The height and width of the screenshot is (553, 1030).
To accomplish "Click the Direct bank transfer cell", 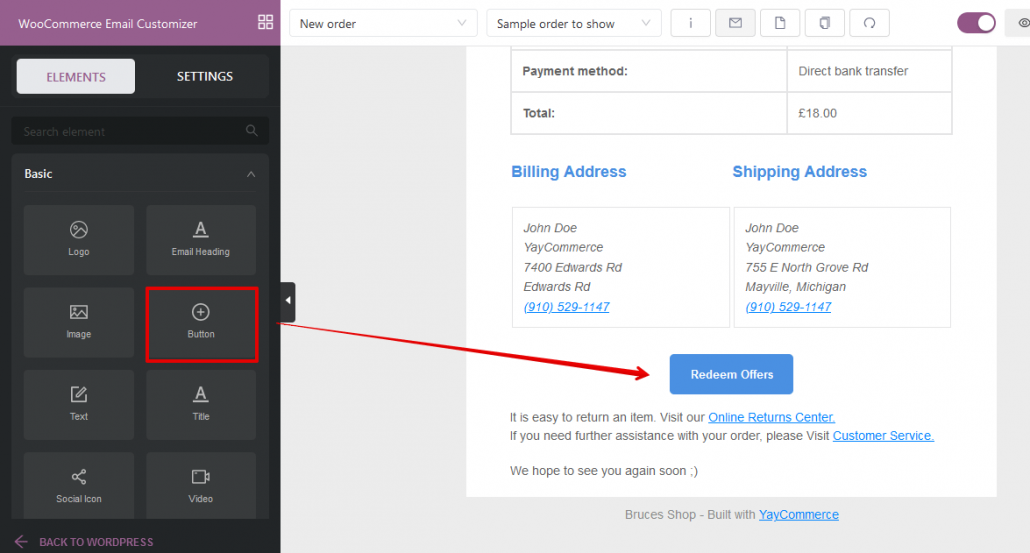I will tap(869, 71).
